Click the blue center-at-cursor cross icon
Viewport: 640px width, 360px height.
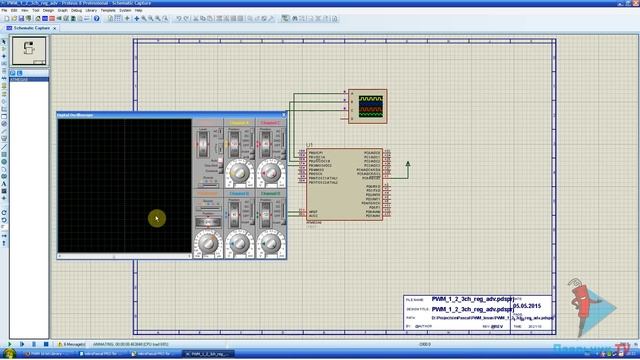(x=137, y=18)
